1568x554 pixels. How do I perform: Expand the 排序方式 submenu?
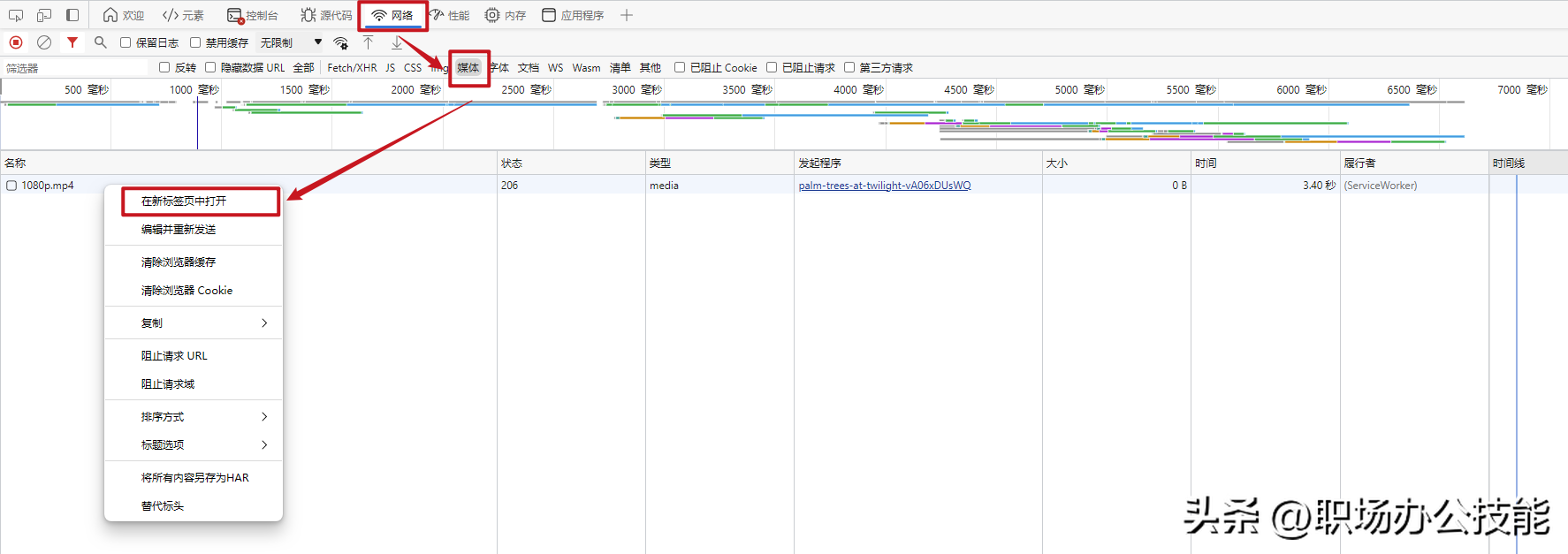pyautogui.click(x=194, y=417)
